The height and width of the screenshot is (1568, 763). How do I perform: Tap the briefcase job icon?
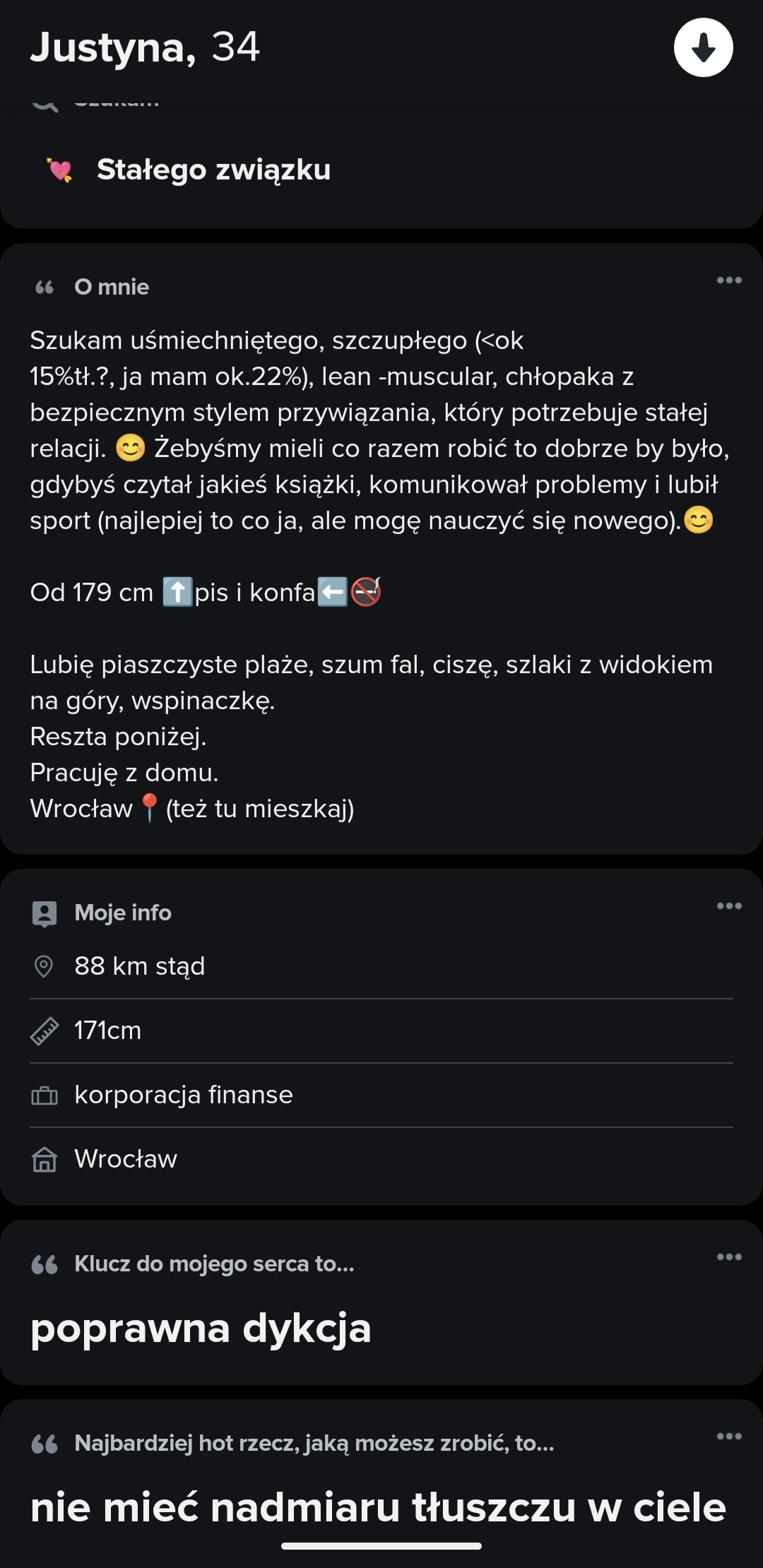[44, 1095]
